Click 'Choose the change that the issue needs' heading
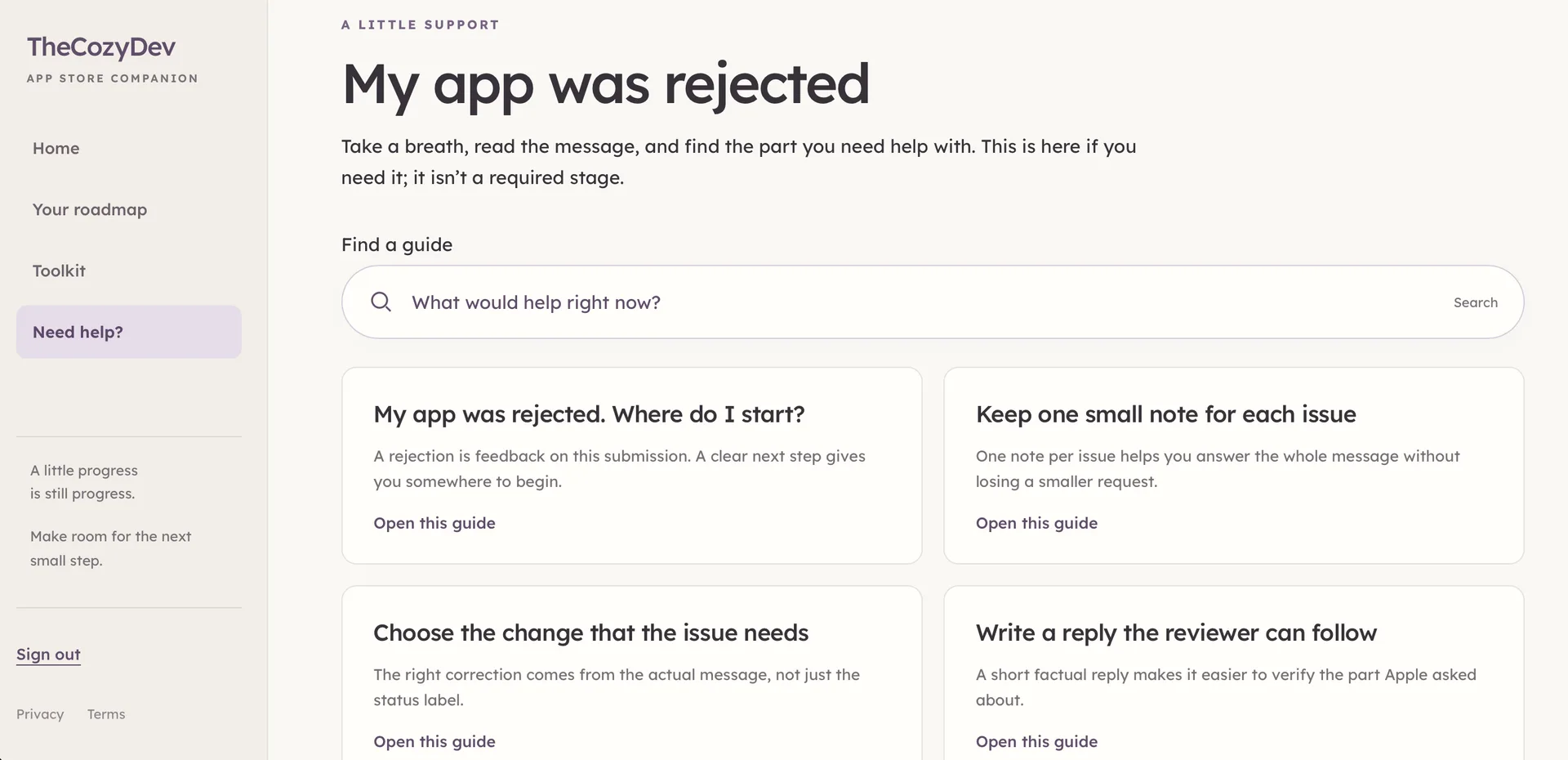 click(591, 633)
